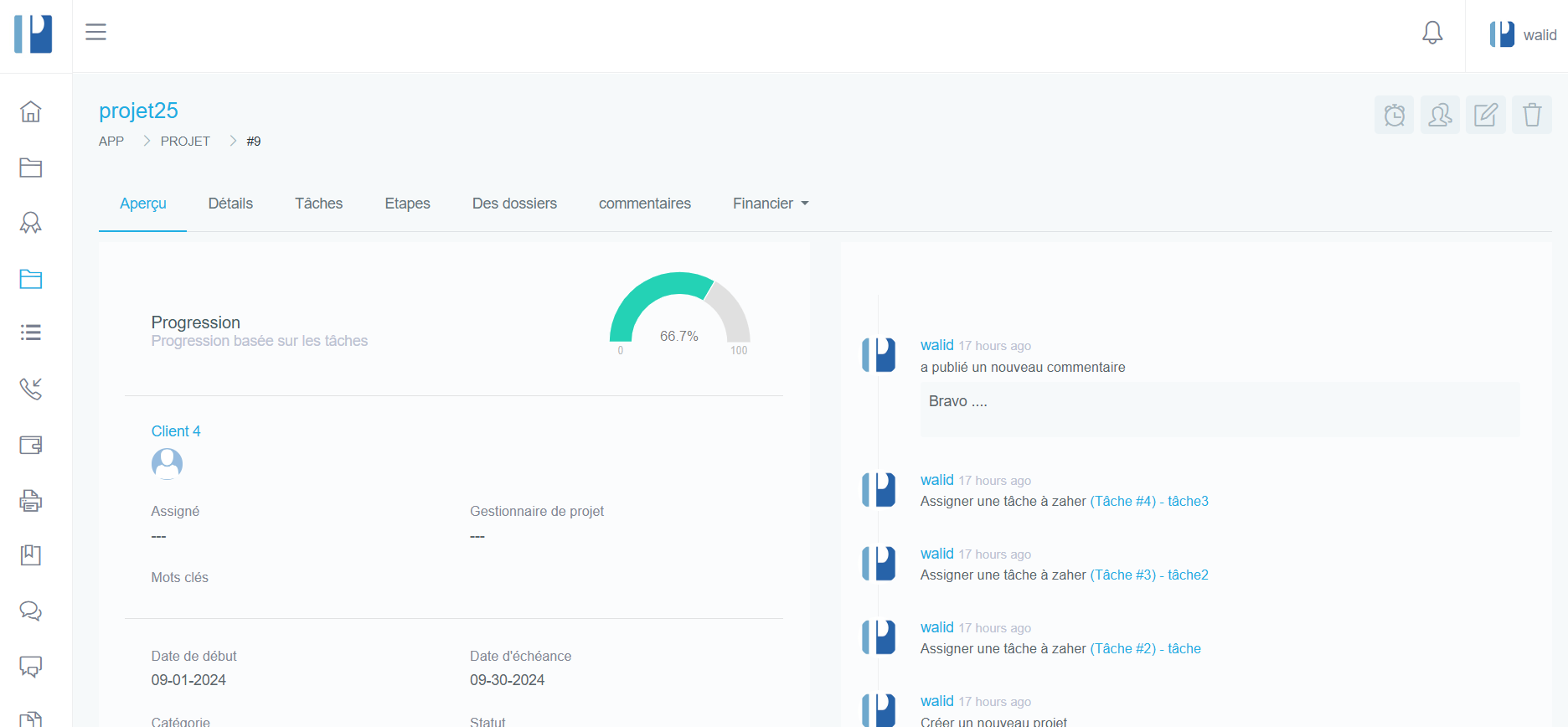The height and width of the screenshot is (727, 1568).
Task: Open the assign users icon
Action: 1440,115
